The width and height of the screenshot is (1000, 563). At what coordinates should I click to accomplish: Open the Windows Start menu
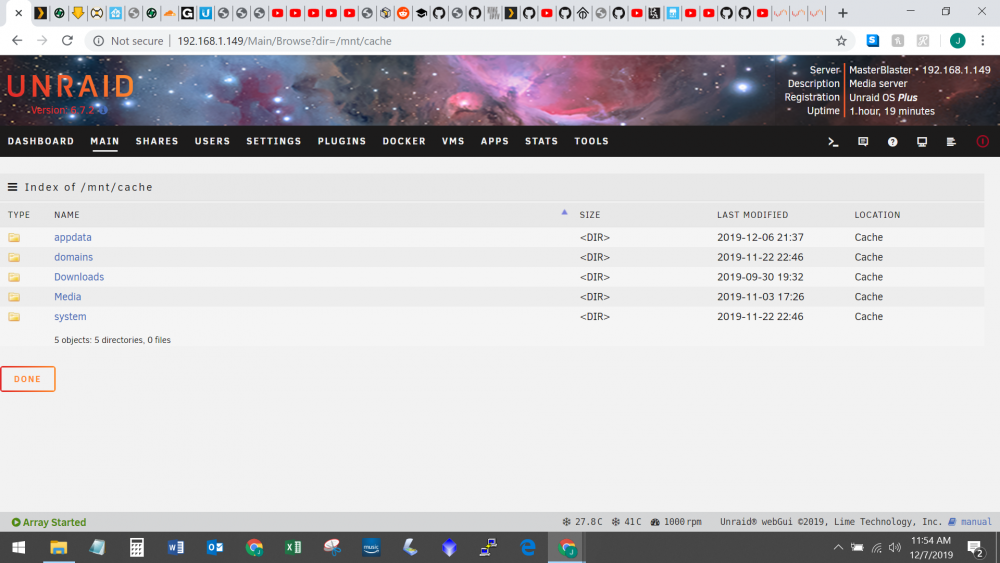pos(18,547)
